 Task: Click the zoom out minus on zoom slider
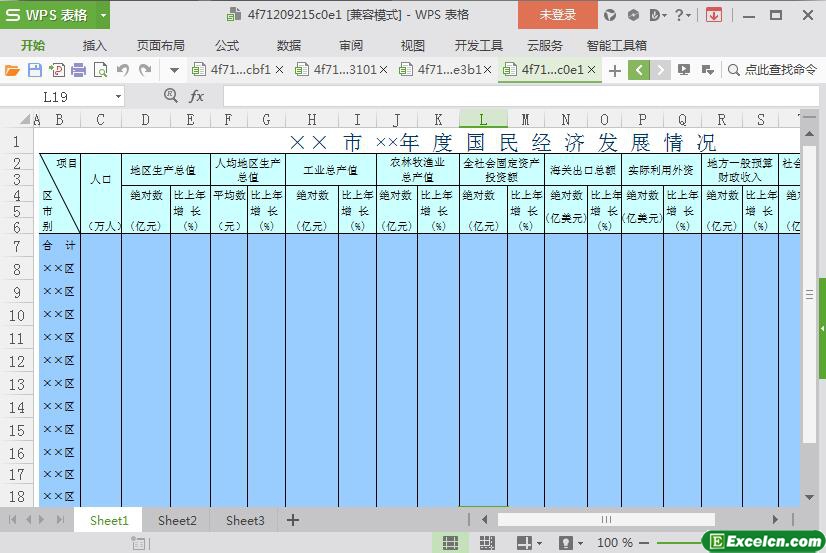646,542
